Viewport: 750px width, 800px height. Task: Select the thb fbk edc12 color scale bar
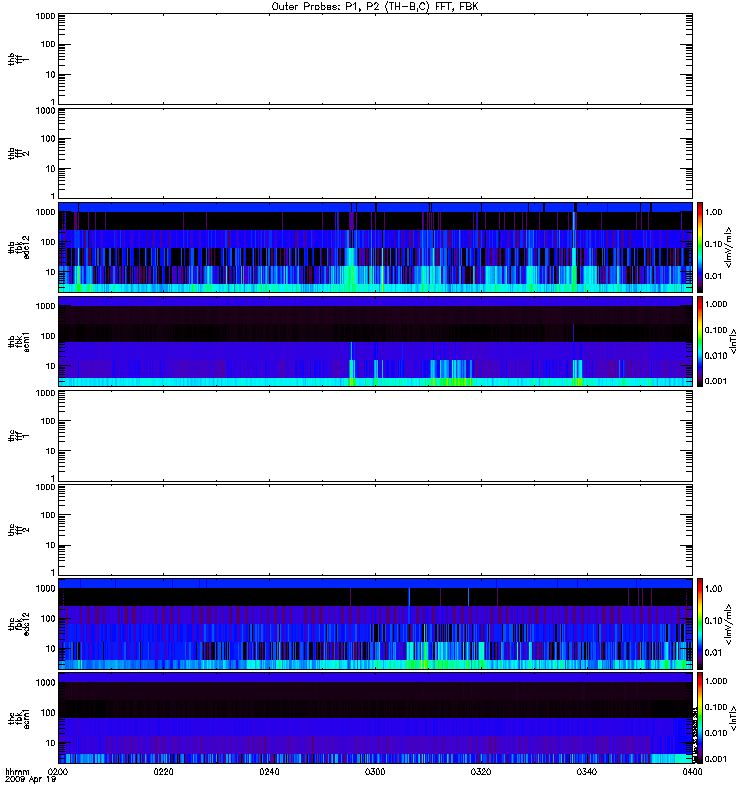(700, 247)
